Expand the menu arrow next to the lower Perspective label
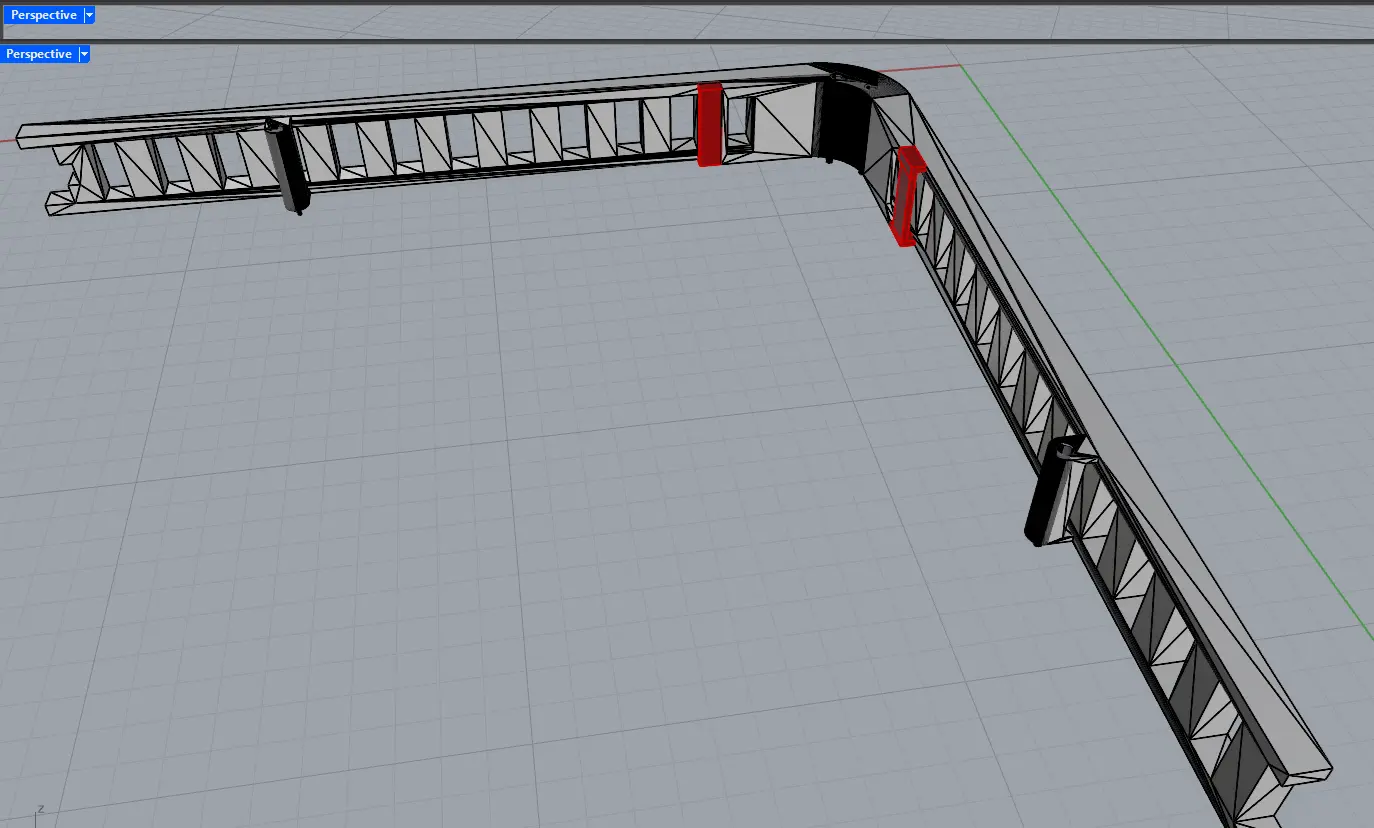1374x828 pixels. [85, 54]
